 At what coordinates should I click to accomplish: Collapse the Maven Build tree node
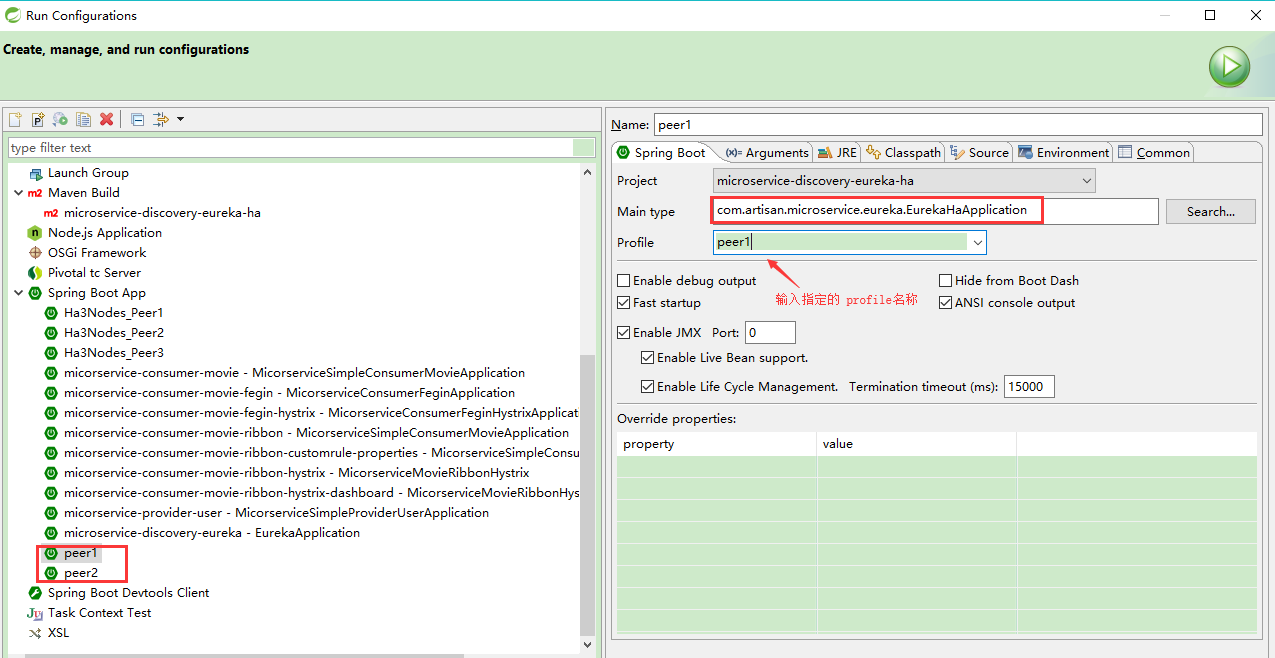click(x=18, y=193)
